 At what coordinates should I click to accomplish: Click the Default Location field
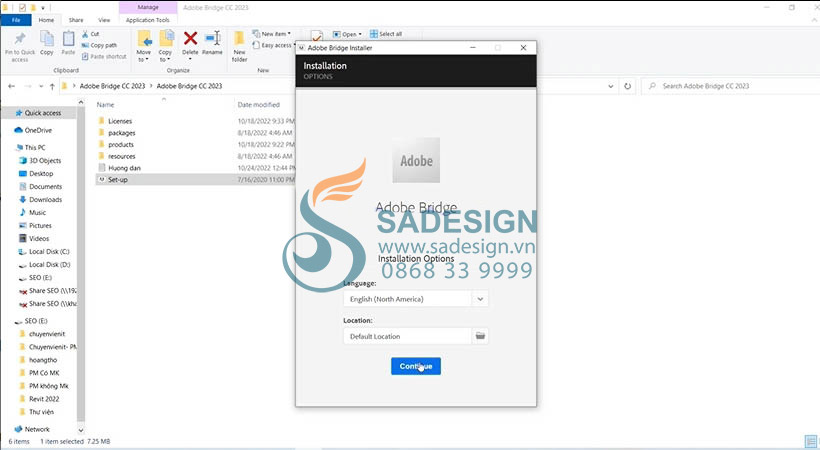click(407, 336)
